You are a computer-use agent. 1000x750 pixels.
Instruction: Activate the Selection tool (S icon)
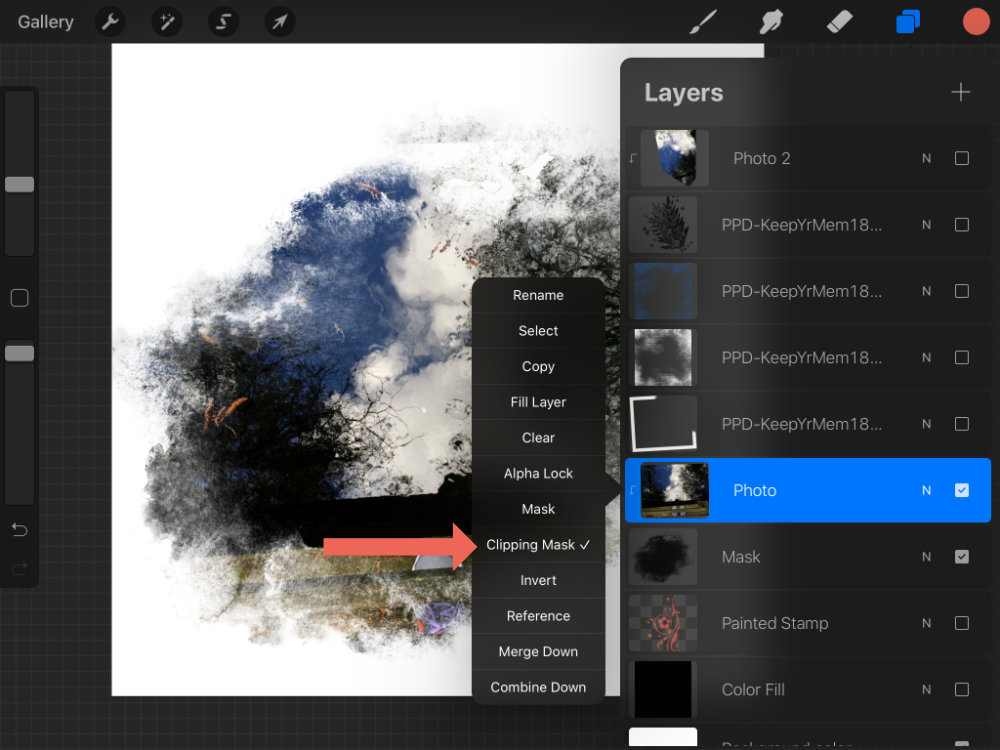223,22
